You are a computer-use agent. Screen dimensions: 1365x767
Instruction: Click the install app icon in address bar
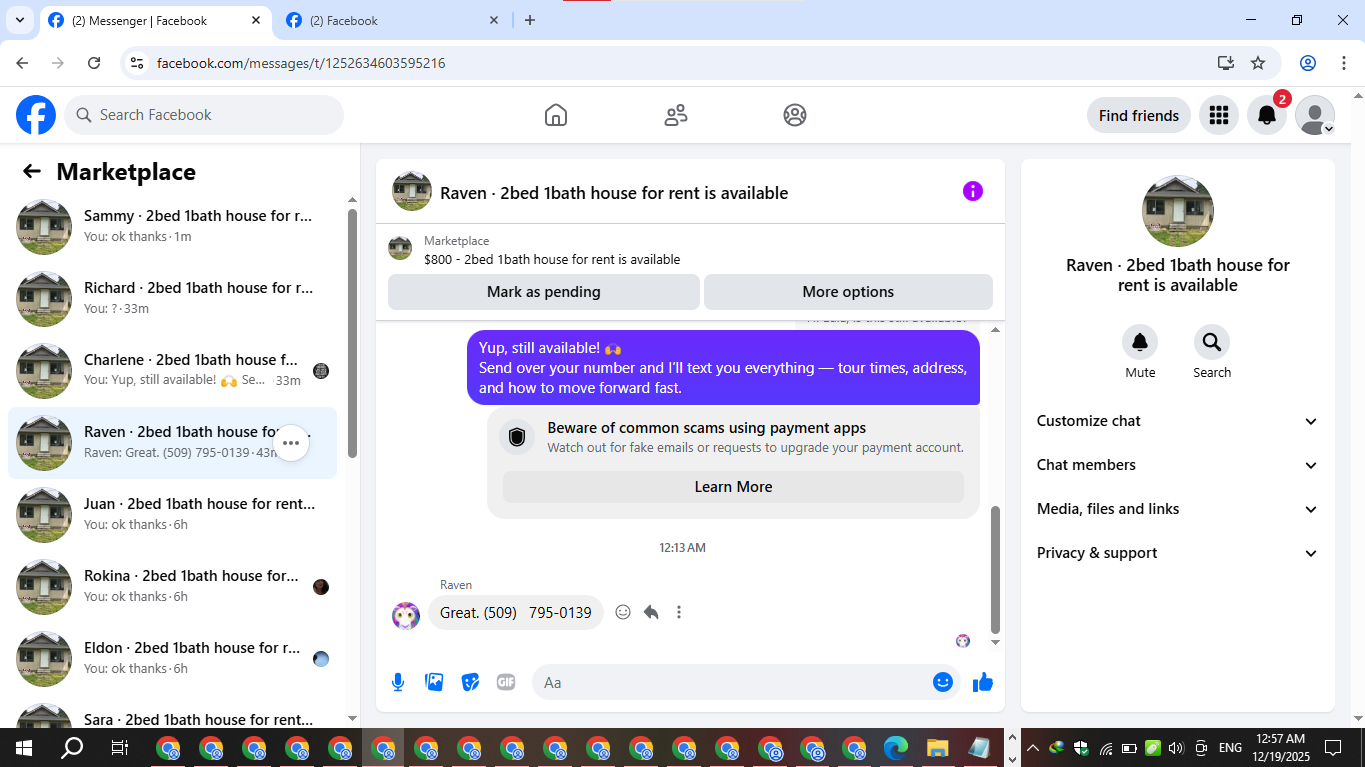click(1226, 63)
